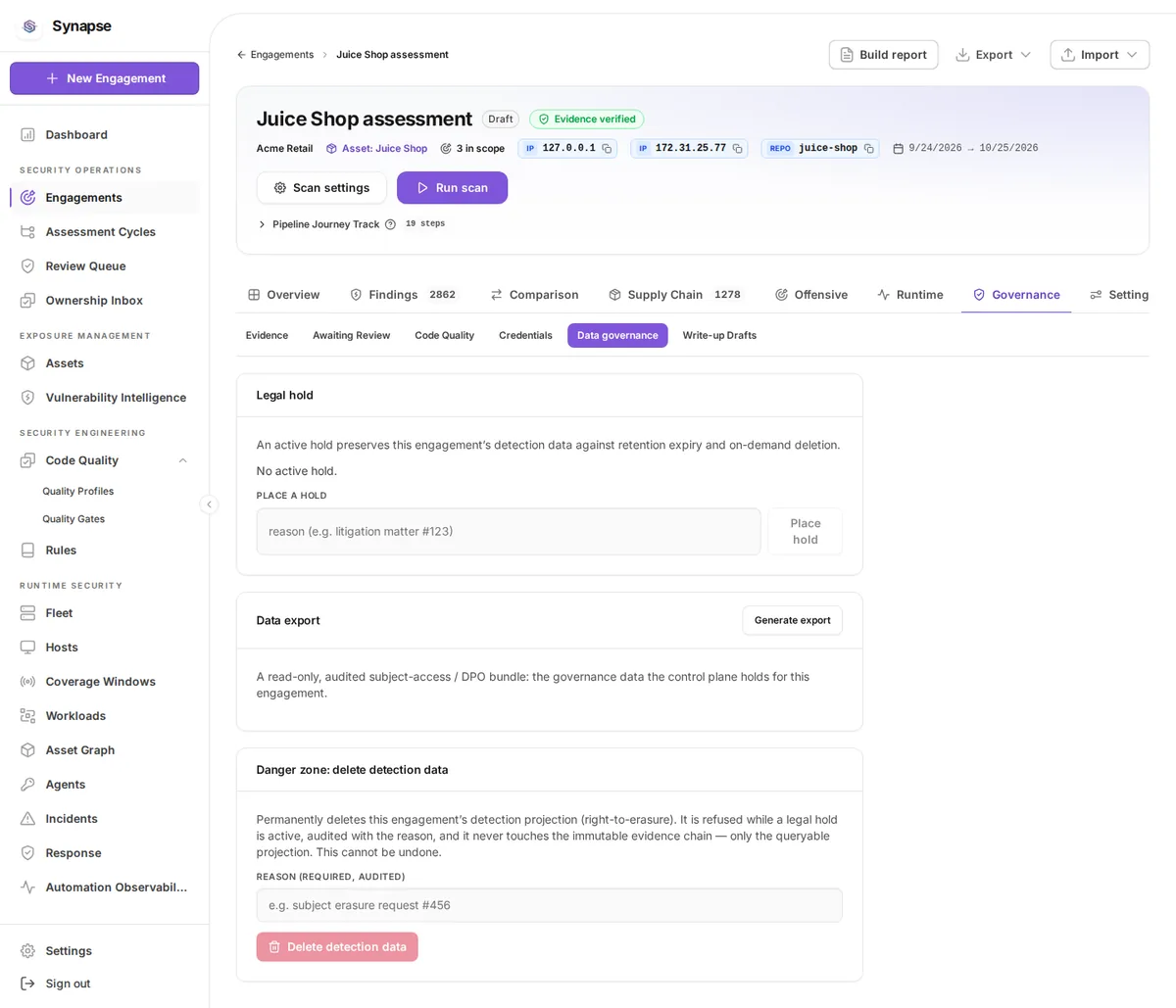Click the Engagements sidebar item
The image size is (1176, 1008).
pos(104,197)
